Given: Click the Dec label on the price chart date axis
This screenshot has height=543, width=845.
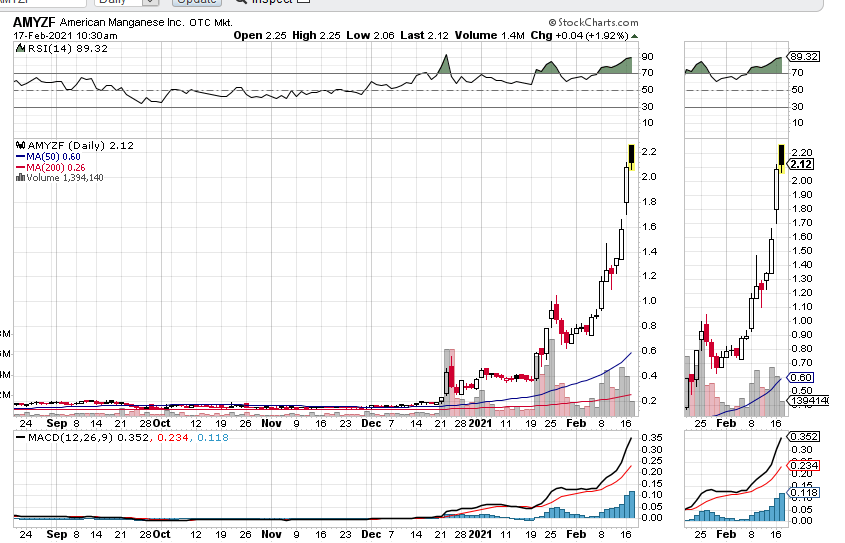Looking at the screenshot, I should (371, 423).
